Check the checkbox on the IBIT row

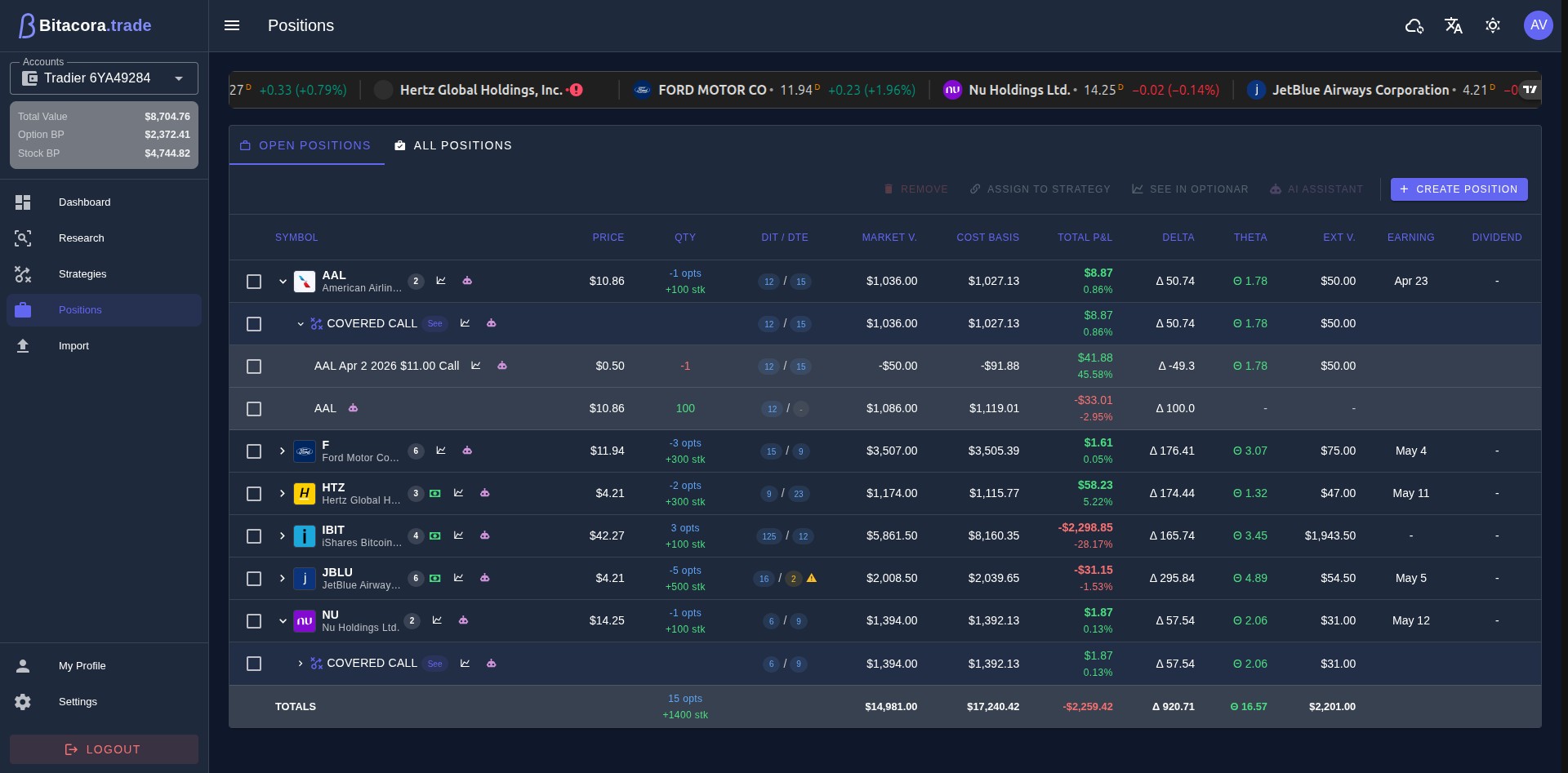click(x=254, y=536)
